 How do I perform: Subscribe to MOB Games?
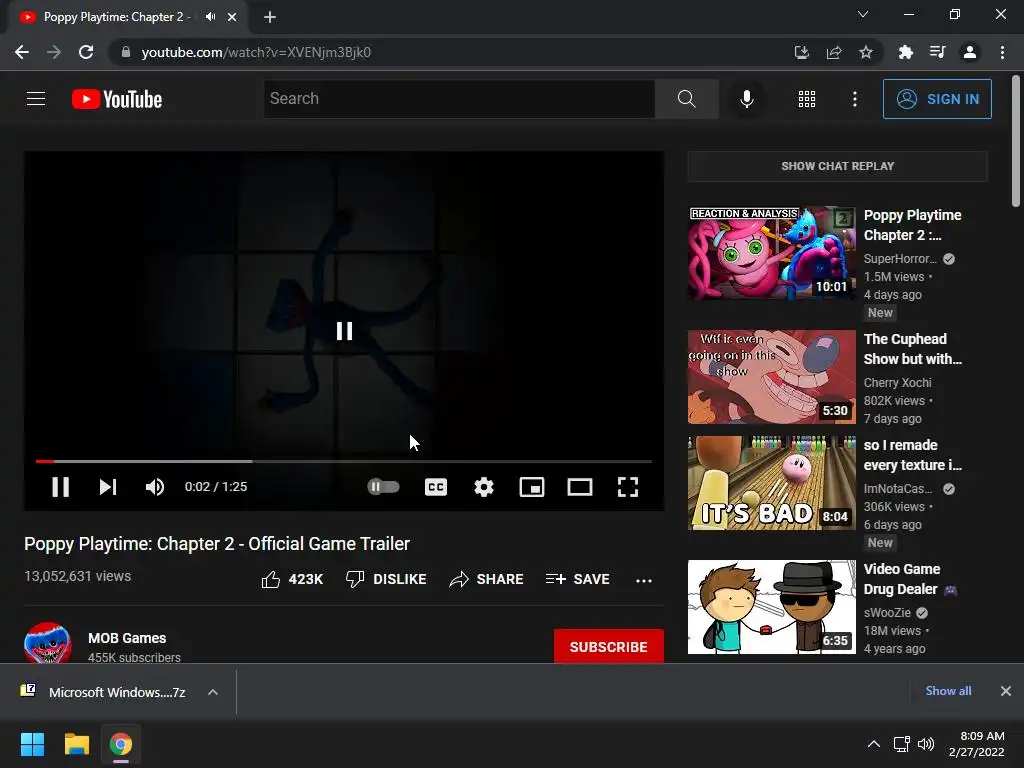pyautogui.click(x=609, y=647)
